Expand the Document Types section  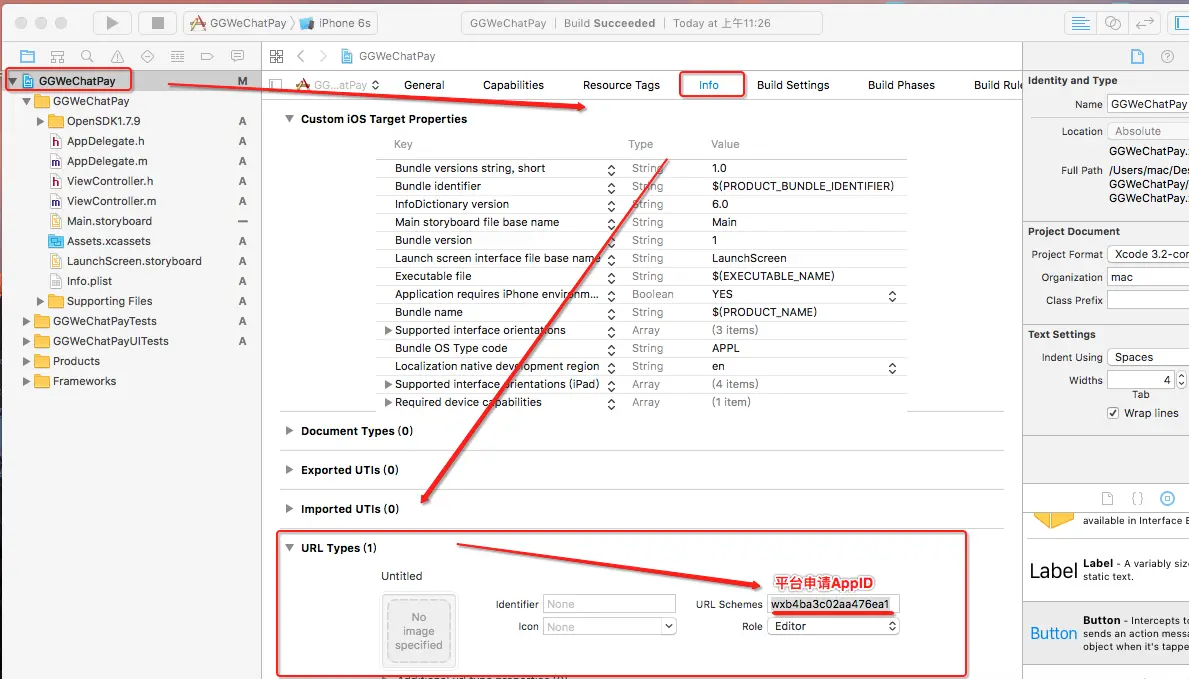pyautogui.click(x=289, y=430)
